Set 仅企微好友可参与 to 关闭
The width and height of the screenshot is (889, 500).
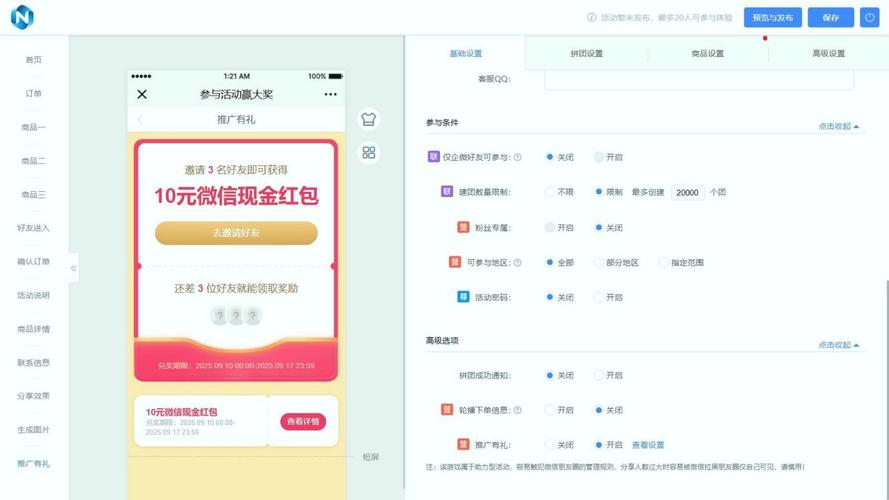pyautogui.click(x=549, y=157)
